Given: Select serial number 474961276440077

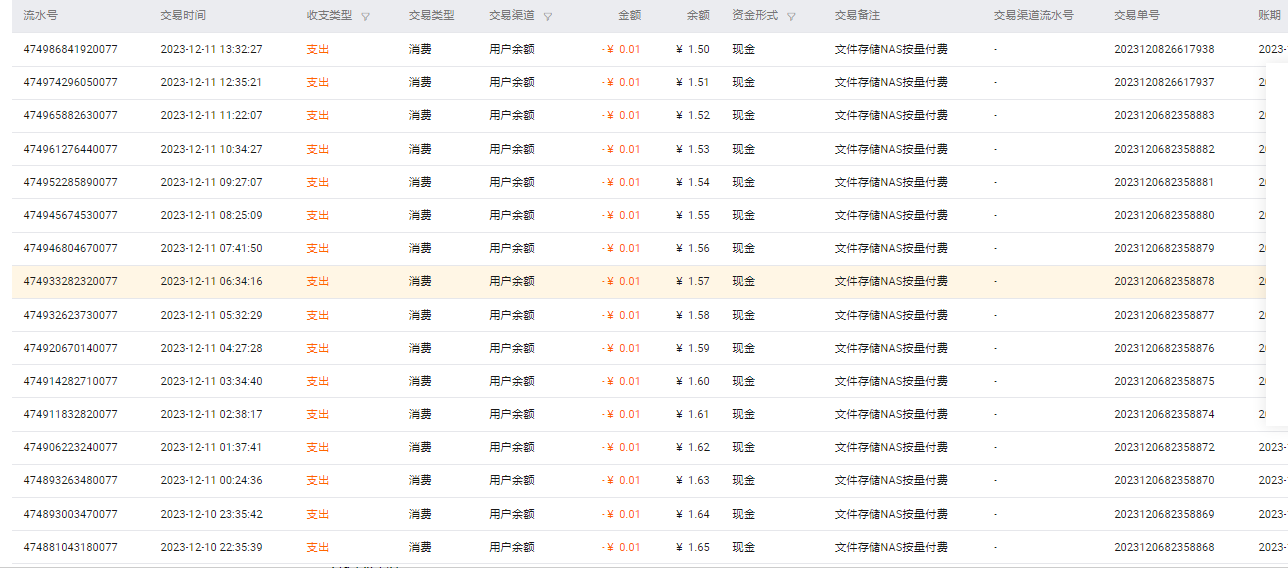Looking at the screenshot, I should tap(70, 150).
